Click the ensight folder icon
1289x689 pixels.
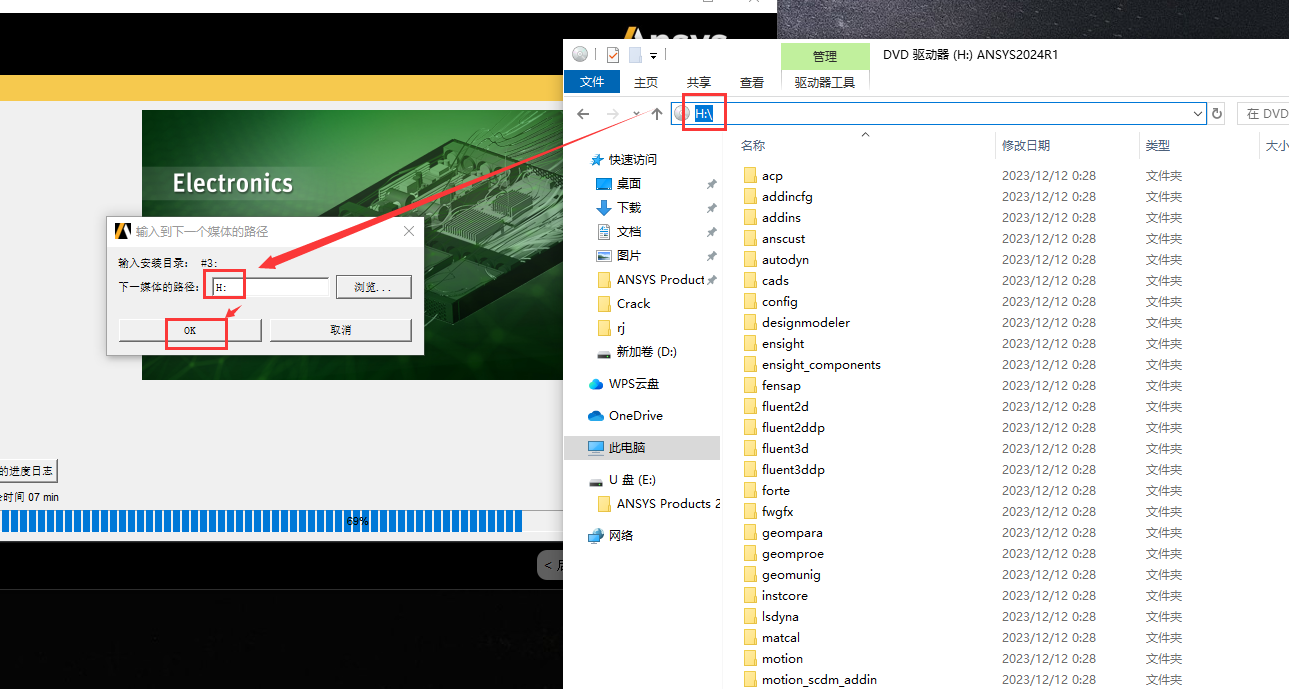coord(751,344)
